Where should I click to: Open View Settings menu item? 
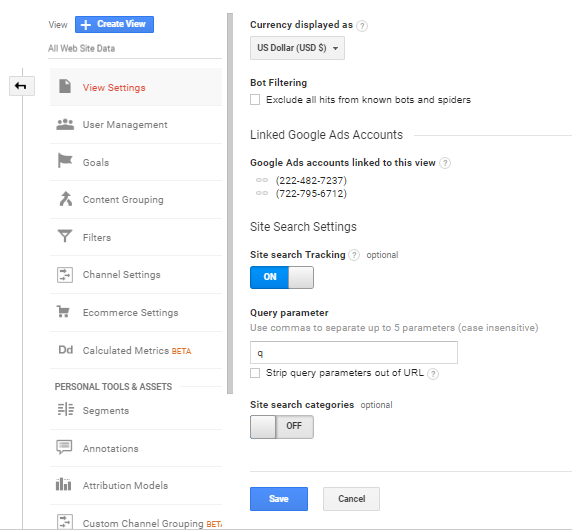136,87
